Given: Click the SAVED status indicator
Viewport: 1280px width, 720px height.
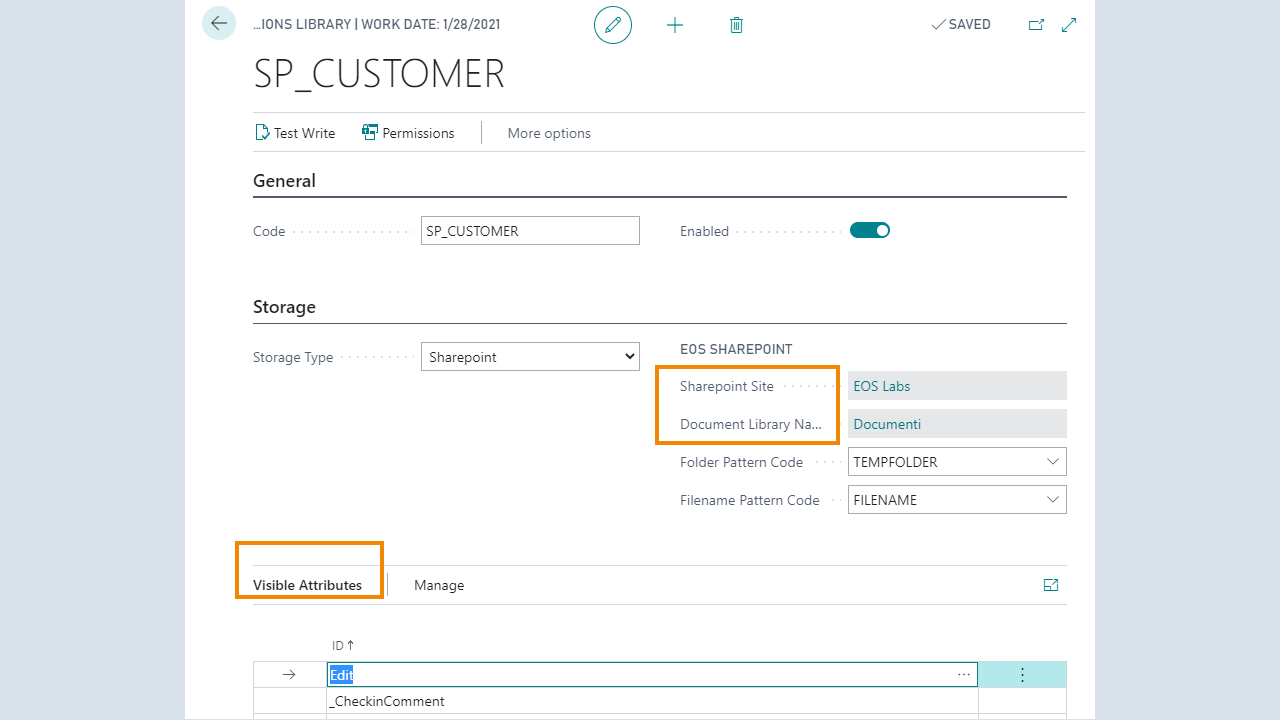Looking at the screenshot, I should pos(961,25).
